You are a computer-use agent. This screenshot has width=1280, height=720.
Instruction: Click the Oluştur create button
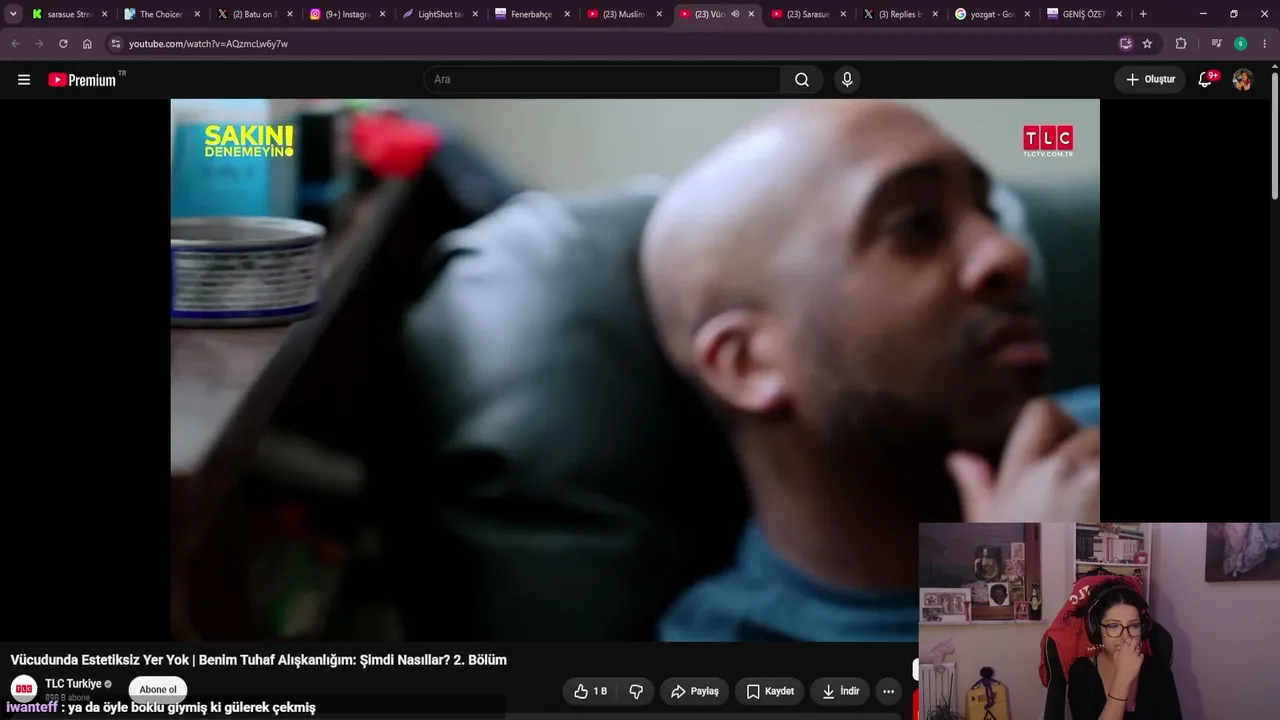1150,80
